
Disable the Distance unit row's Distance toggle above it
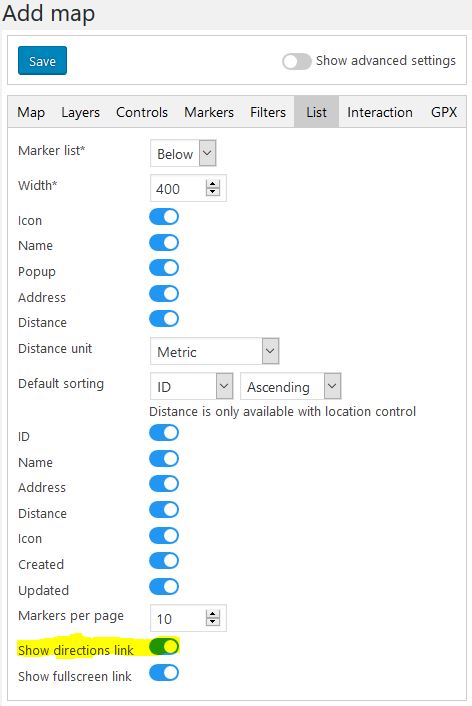(164, 319)
